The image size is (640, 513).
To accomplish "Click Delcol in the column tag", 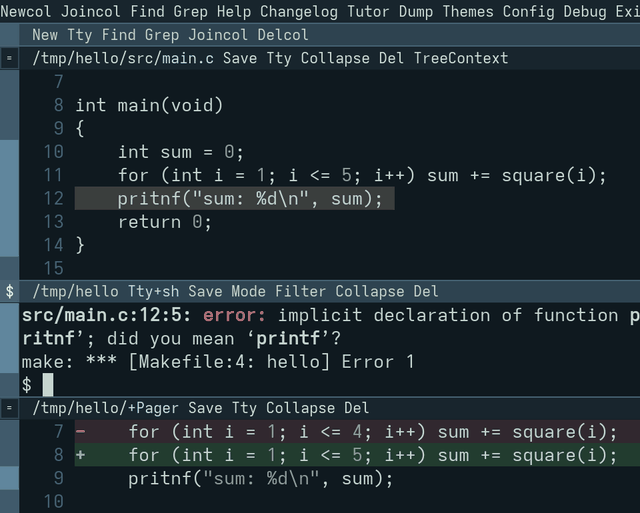I will tap(283, 35).
